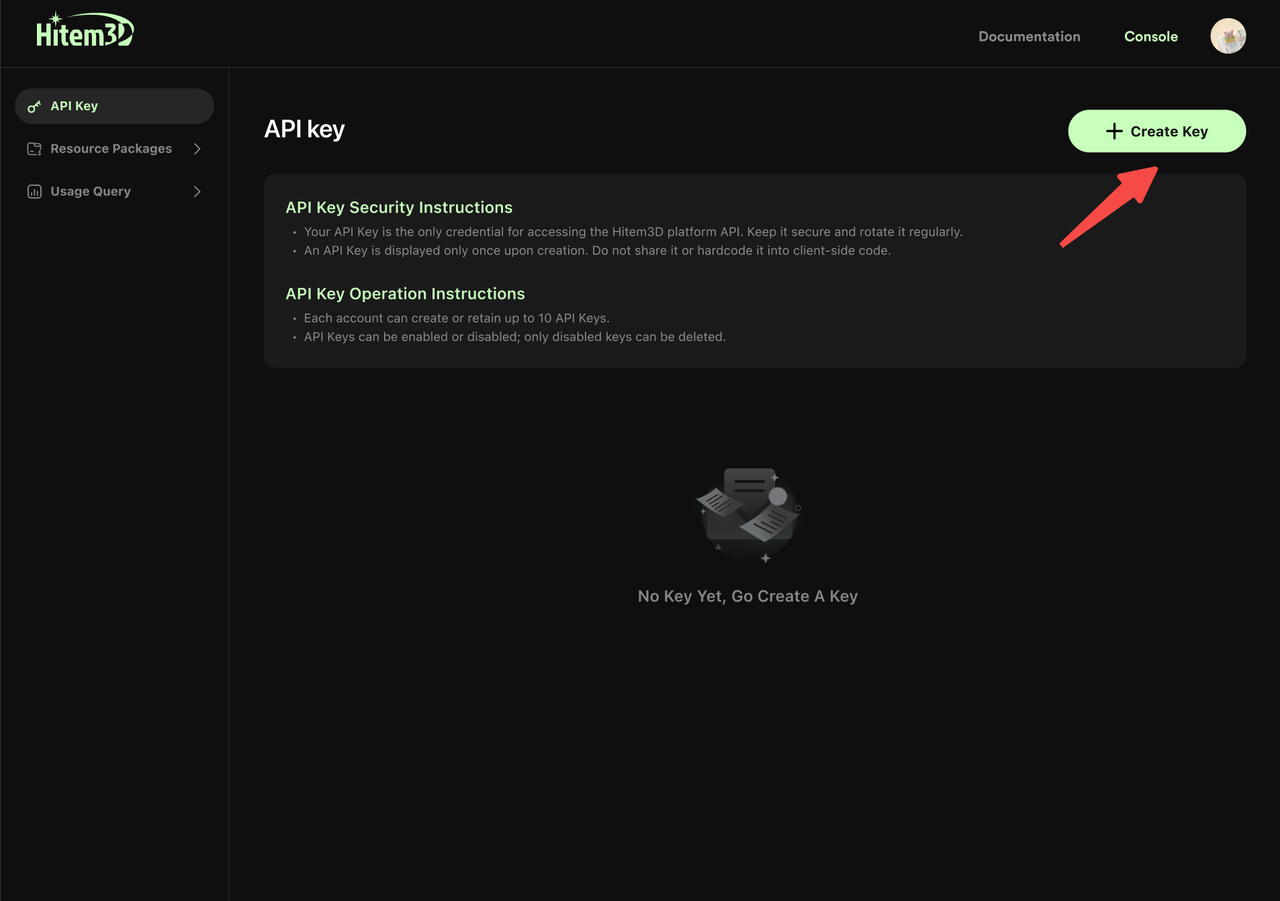Click the API Key Security Instructions heading
The height and width of the screenshot is (901, 1280).
tap(399, 207)
